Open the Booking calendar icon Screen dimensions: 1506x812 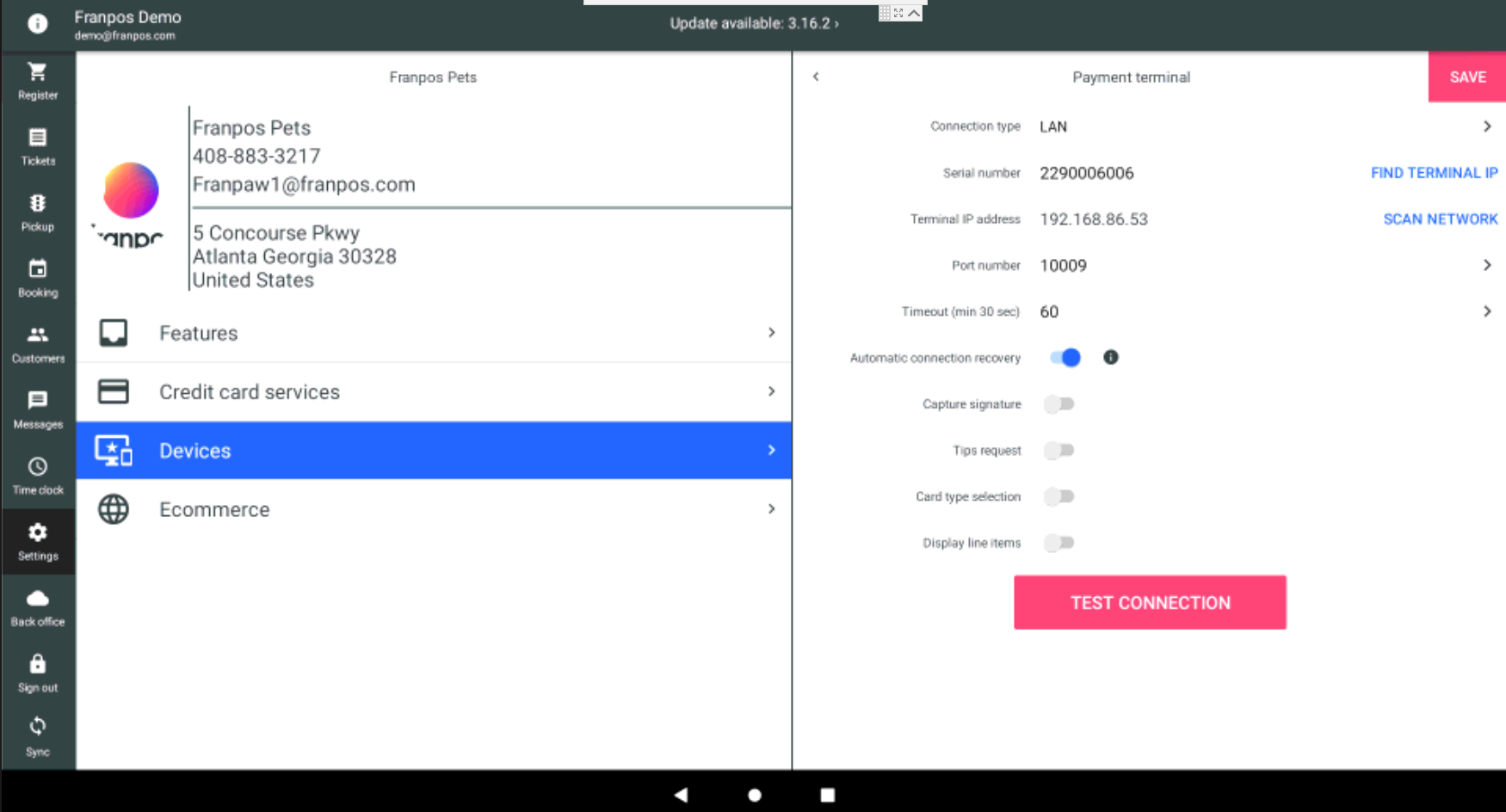click(37, 269)
